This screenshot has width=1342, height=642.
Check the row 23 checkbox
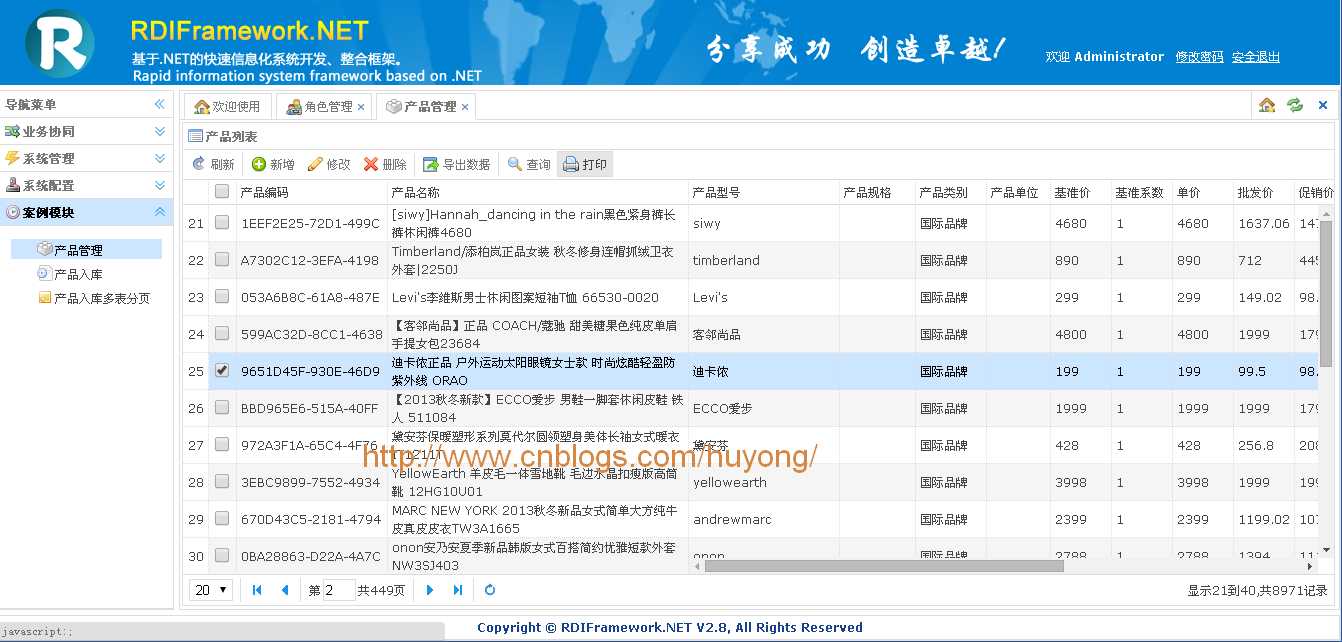pos(222,297)
